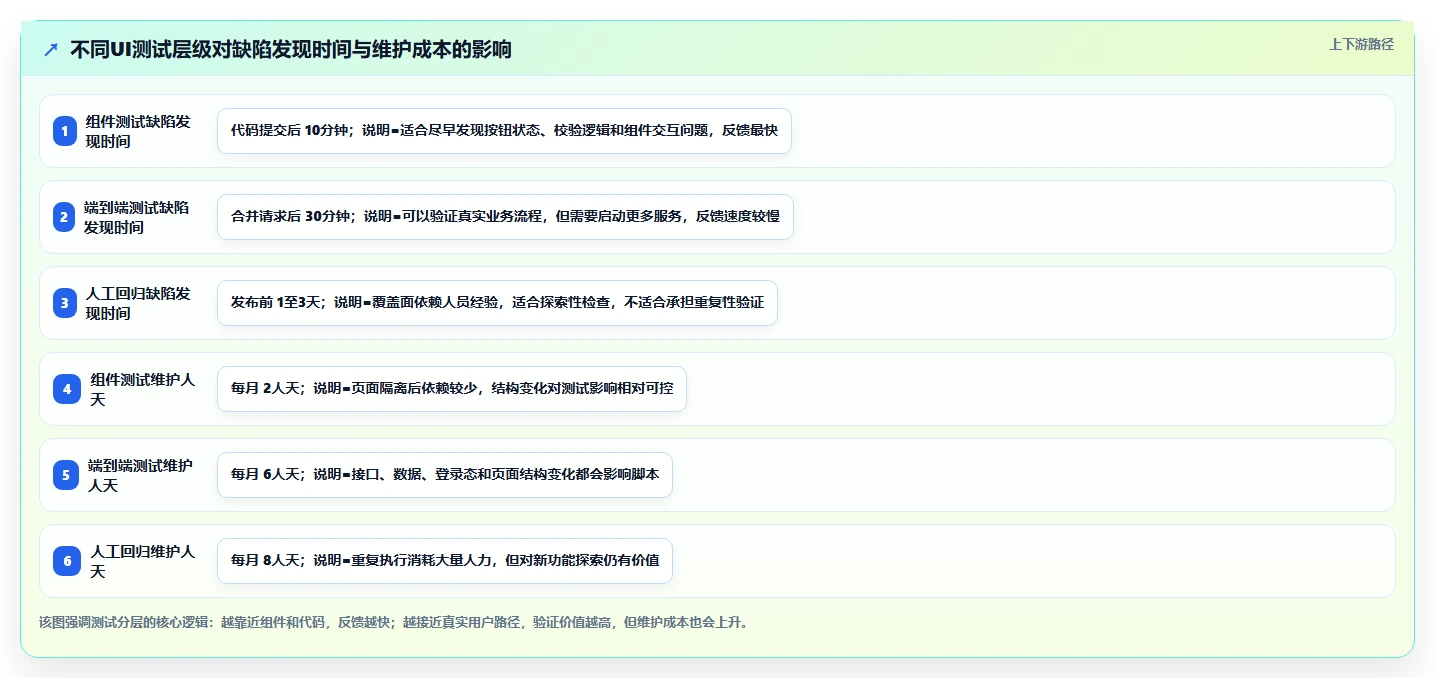Select number badge 5 for 端到端测试维护人天
This screenshot has height=678, width=1435.
tap(66, 475)
